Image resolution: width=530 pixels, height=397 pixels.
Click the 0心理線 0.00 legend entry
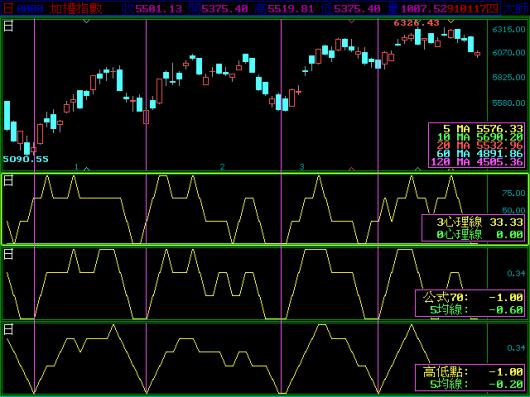pos(480,234)
